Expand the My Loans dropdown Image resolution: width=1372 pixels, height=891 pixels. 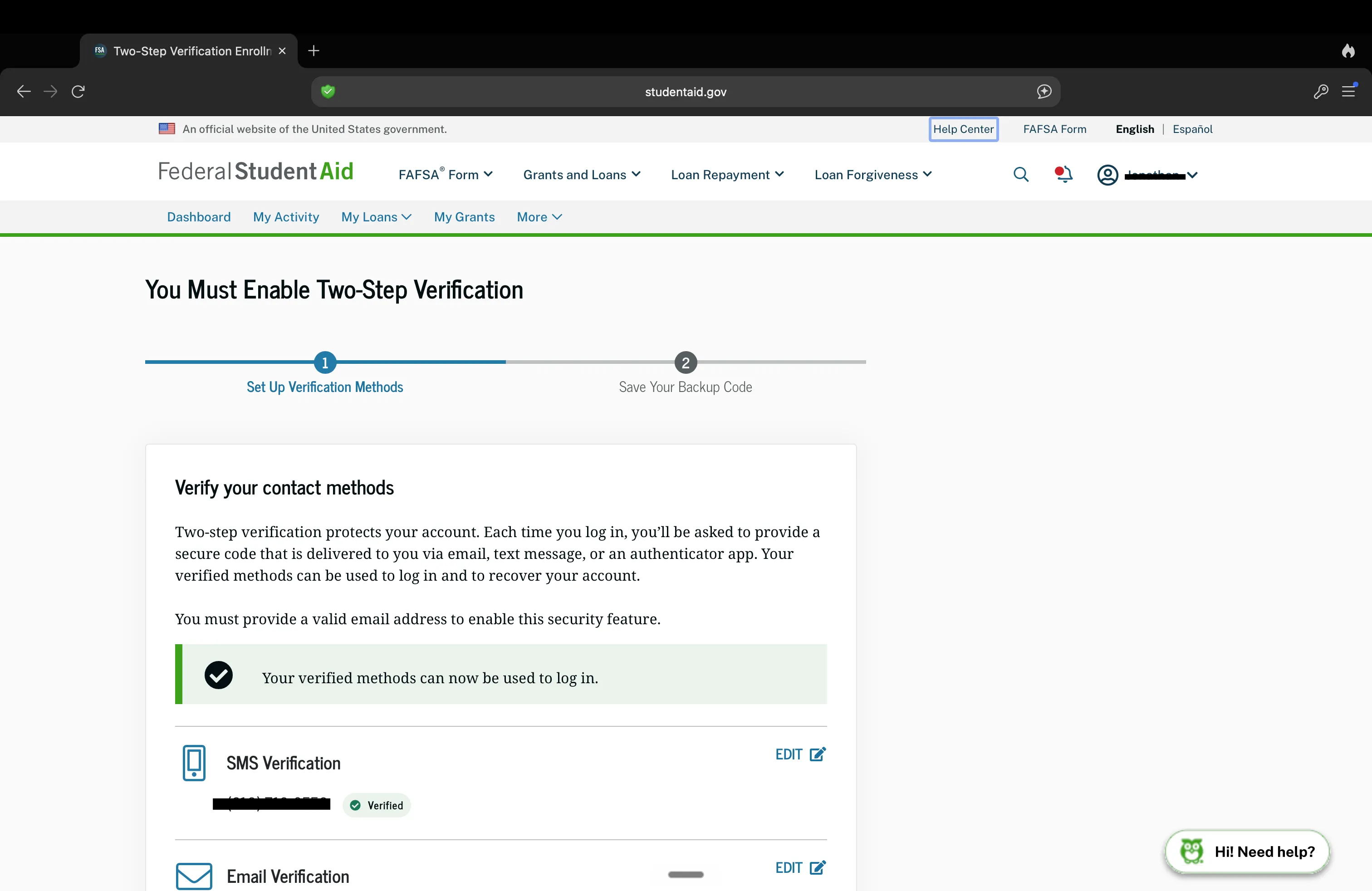point(376,217)
